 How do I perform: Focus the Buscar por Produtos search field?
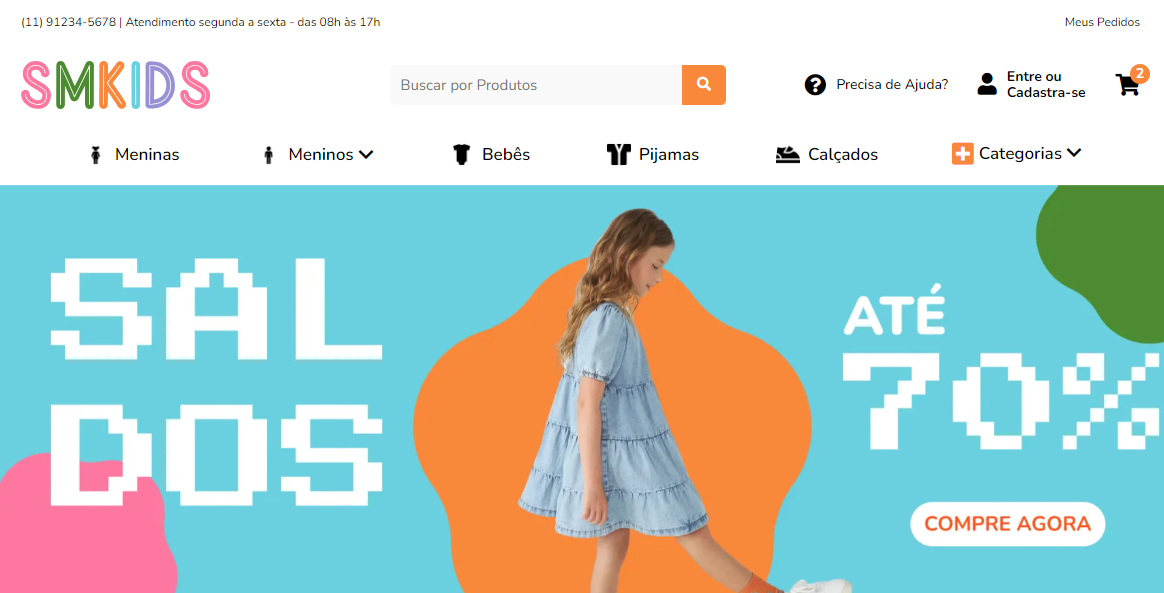click(536, 85)
